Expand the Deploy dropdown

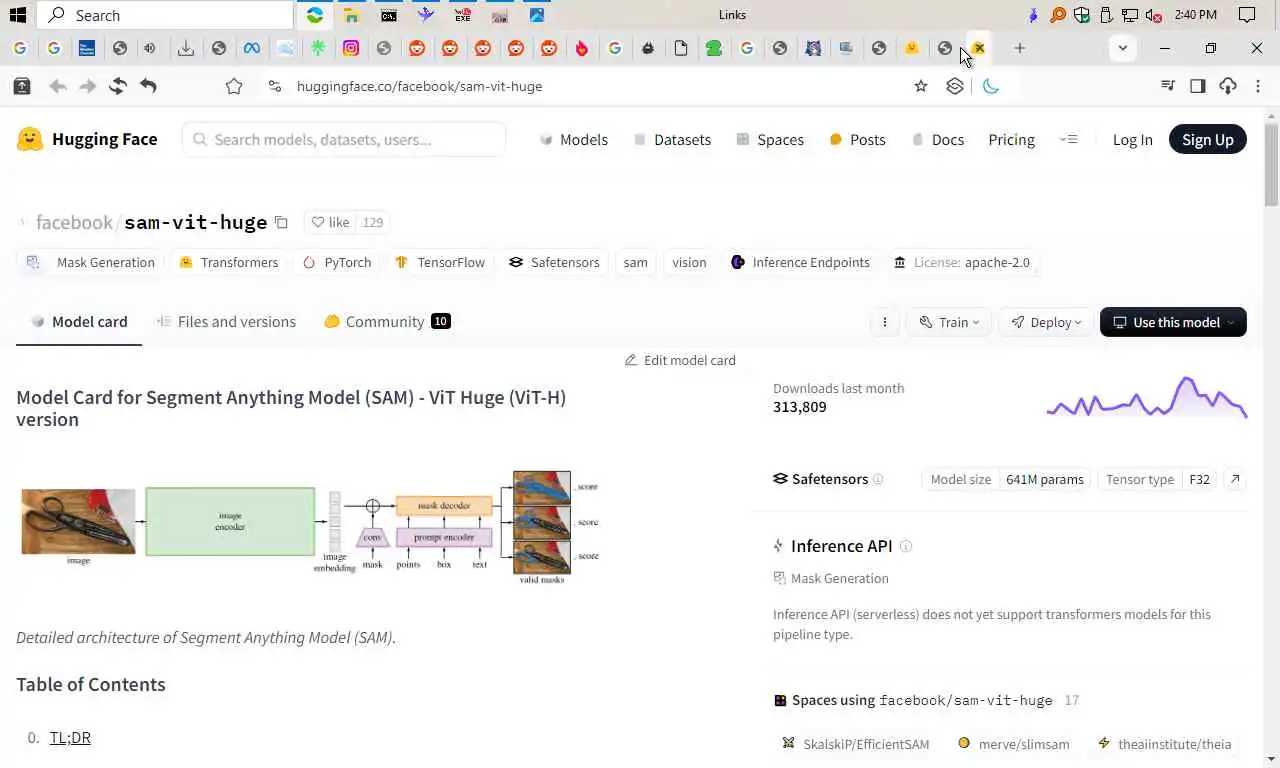pyautogui.click(x=1046, y=322)
